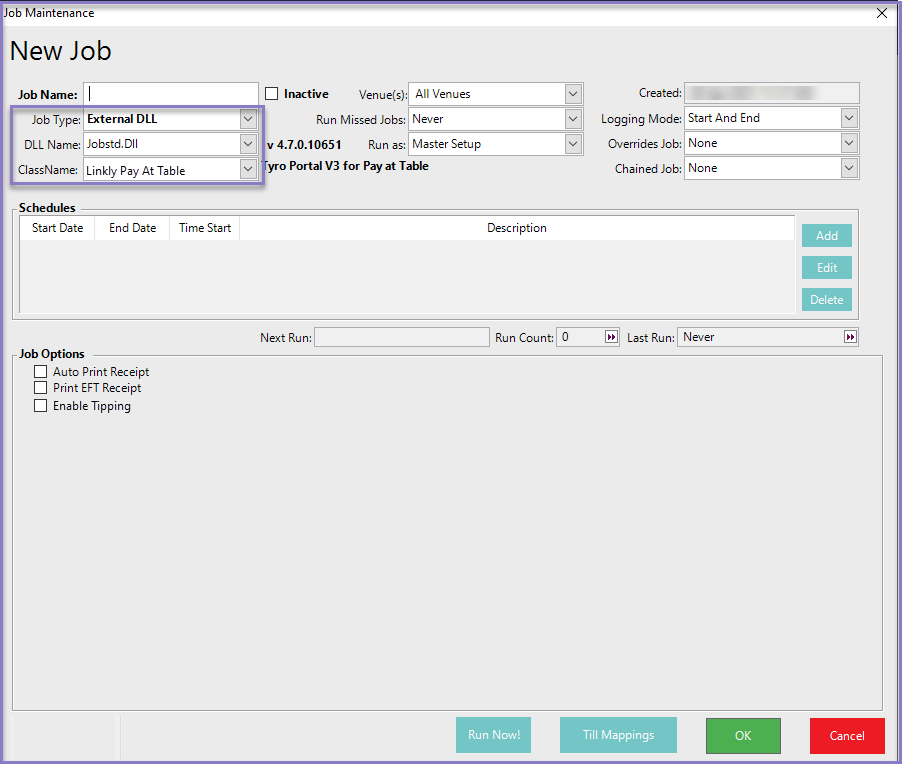Click the Last Run arrow icon
The height and width of the screenshot is (764, 902).
pyautogui.click(x=850, y=337)
